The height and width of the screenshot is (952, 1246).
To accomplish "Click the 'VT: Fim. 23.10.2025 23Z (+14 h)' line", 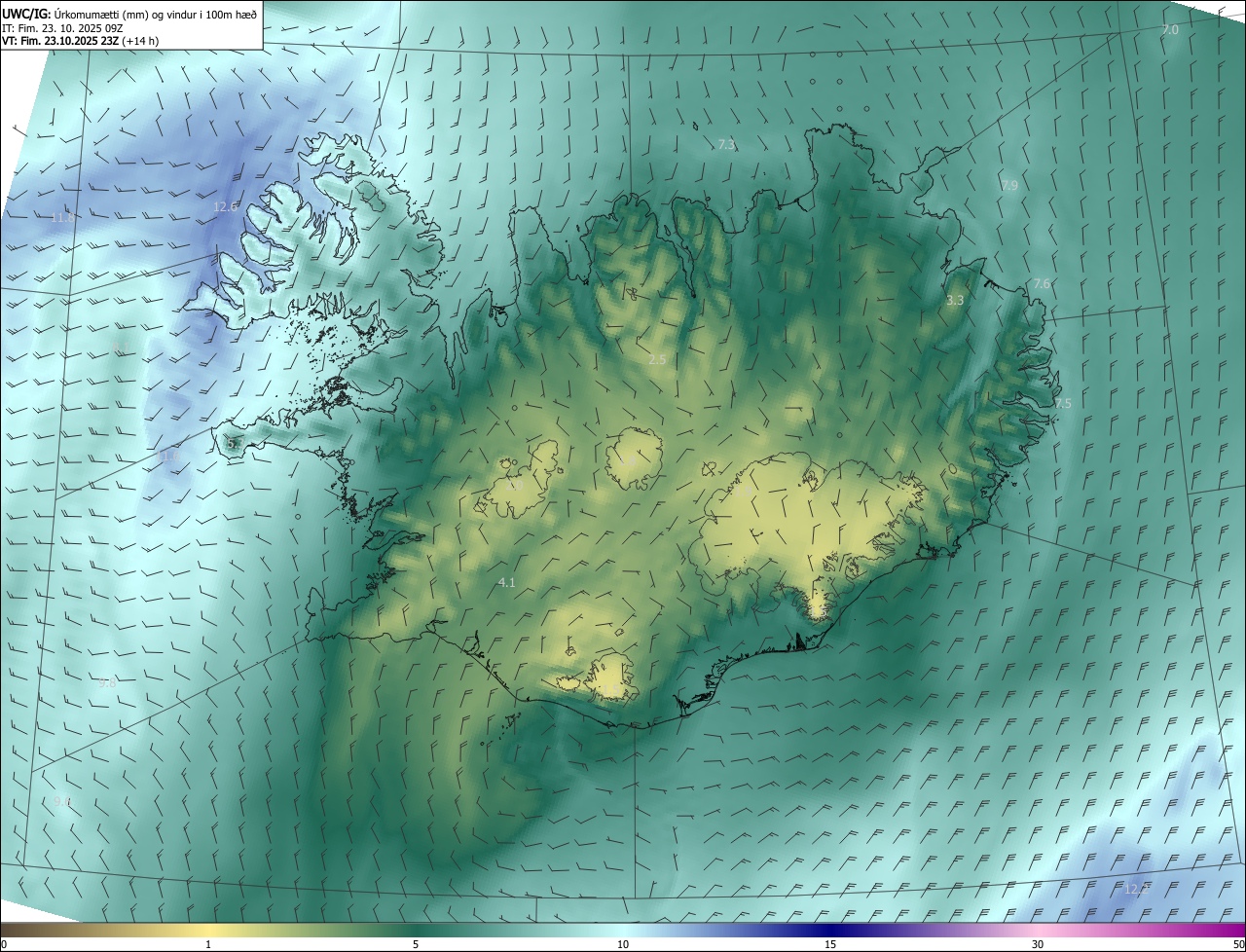I will pyautogui.click(x=81, y=41).
